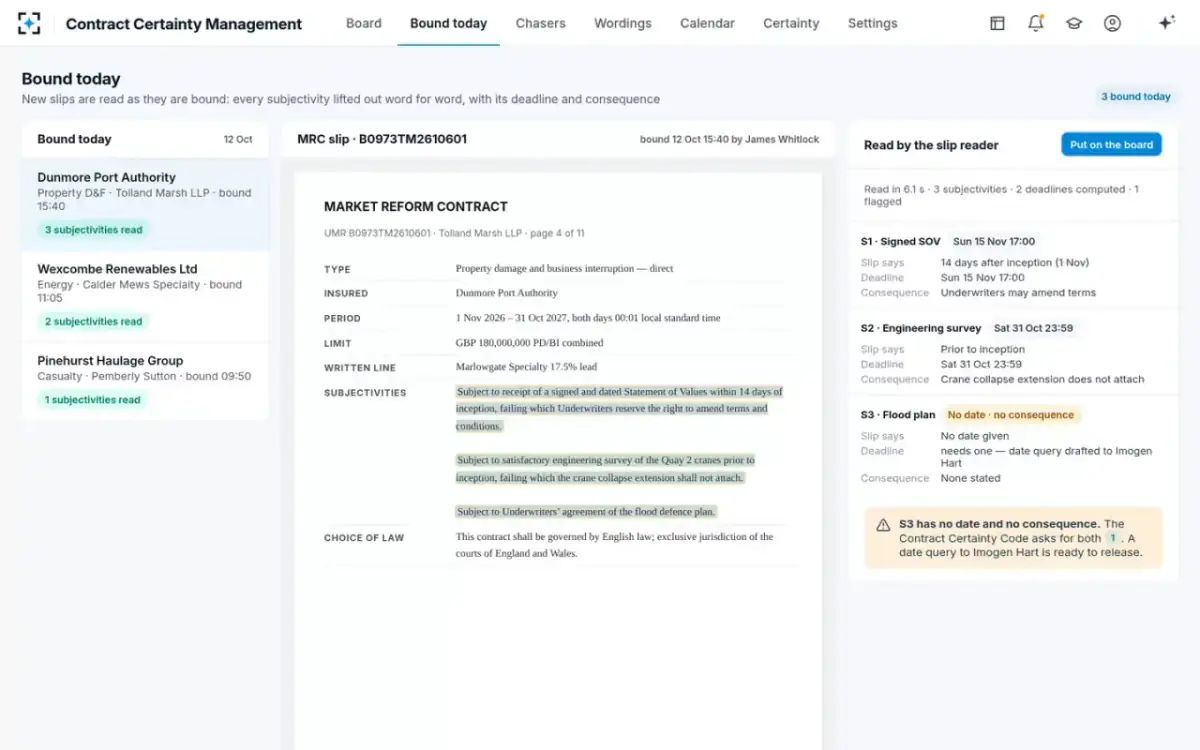This screenshot has height=750, width=1200.
Task: Open the user profile icon
Action: pyautogui.click(x=1112, y=23)
